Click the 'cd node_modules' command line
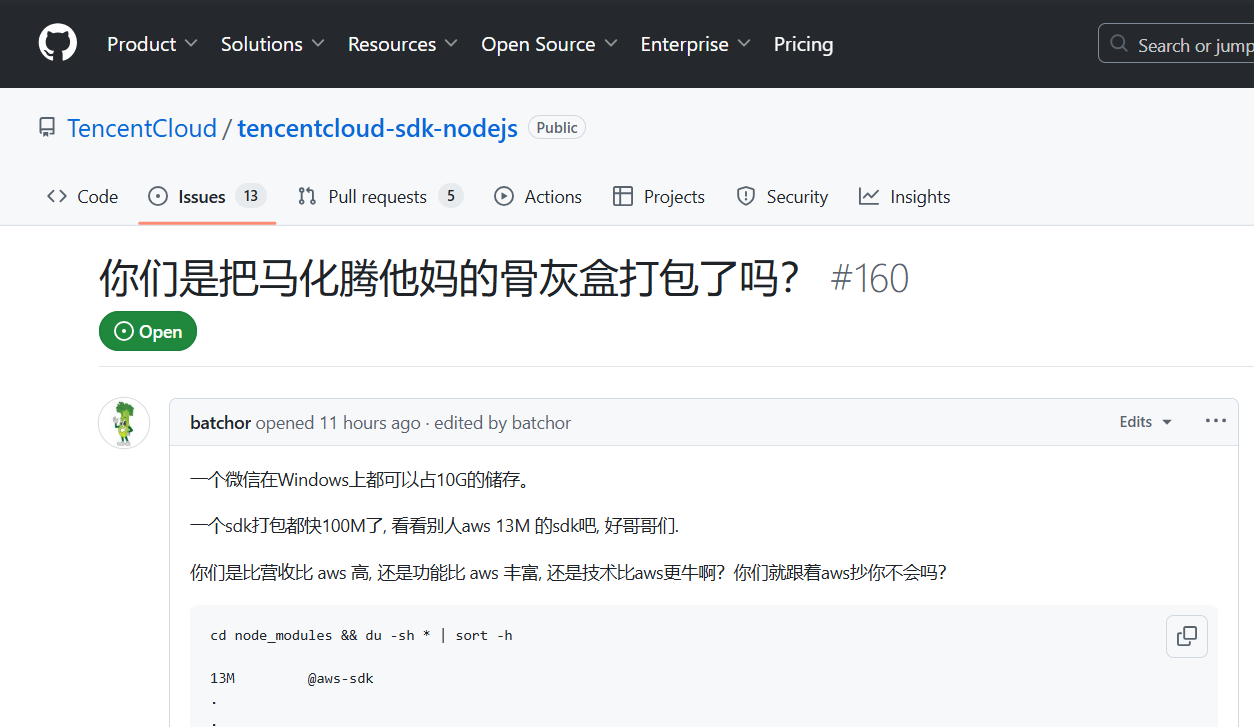This screenshot has height=727, width=1254. [x=361, y=635]
